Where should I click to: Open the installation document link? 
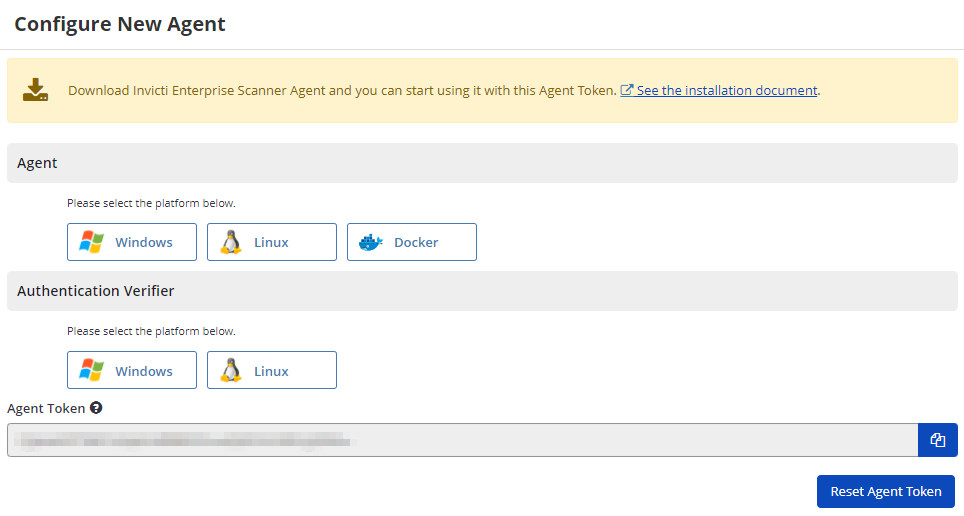(x=719, y=90)
